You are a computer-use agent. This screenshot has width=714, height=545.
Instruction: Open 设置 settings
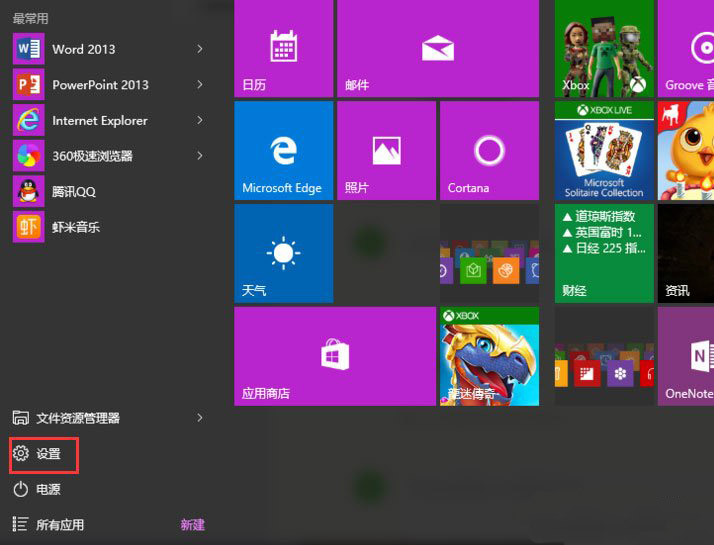[x=48, y=454]
